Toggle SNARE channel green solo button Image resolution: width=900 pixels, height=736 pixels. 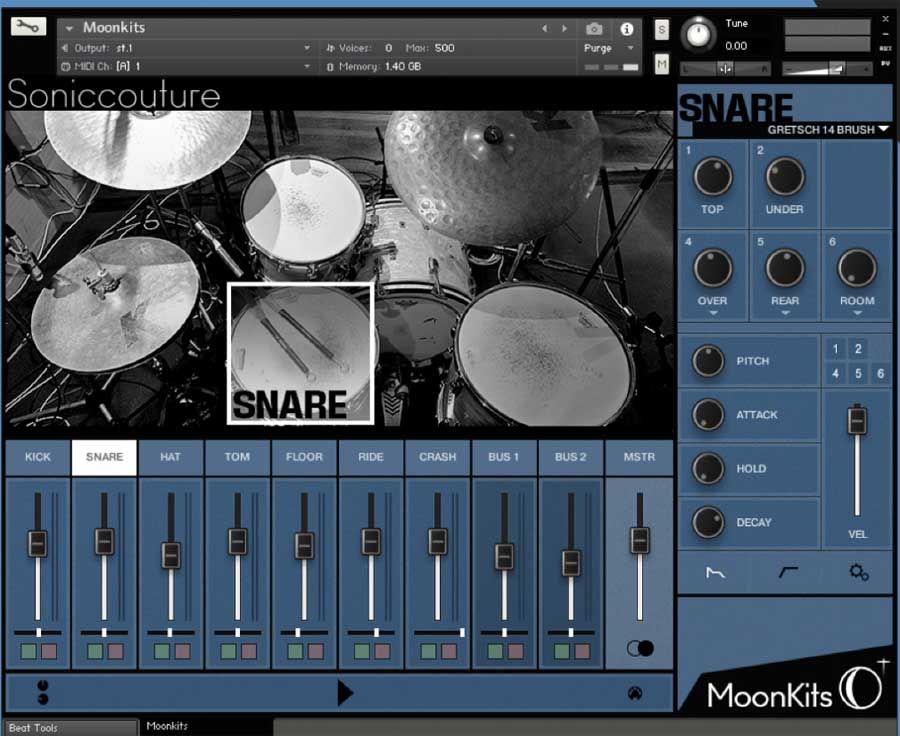(95, 652)
